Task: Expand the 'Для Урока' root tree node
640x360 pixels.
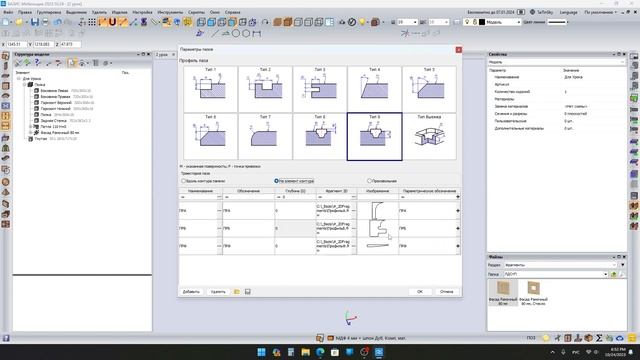Action: click(18, 78)
